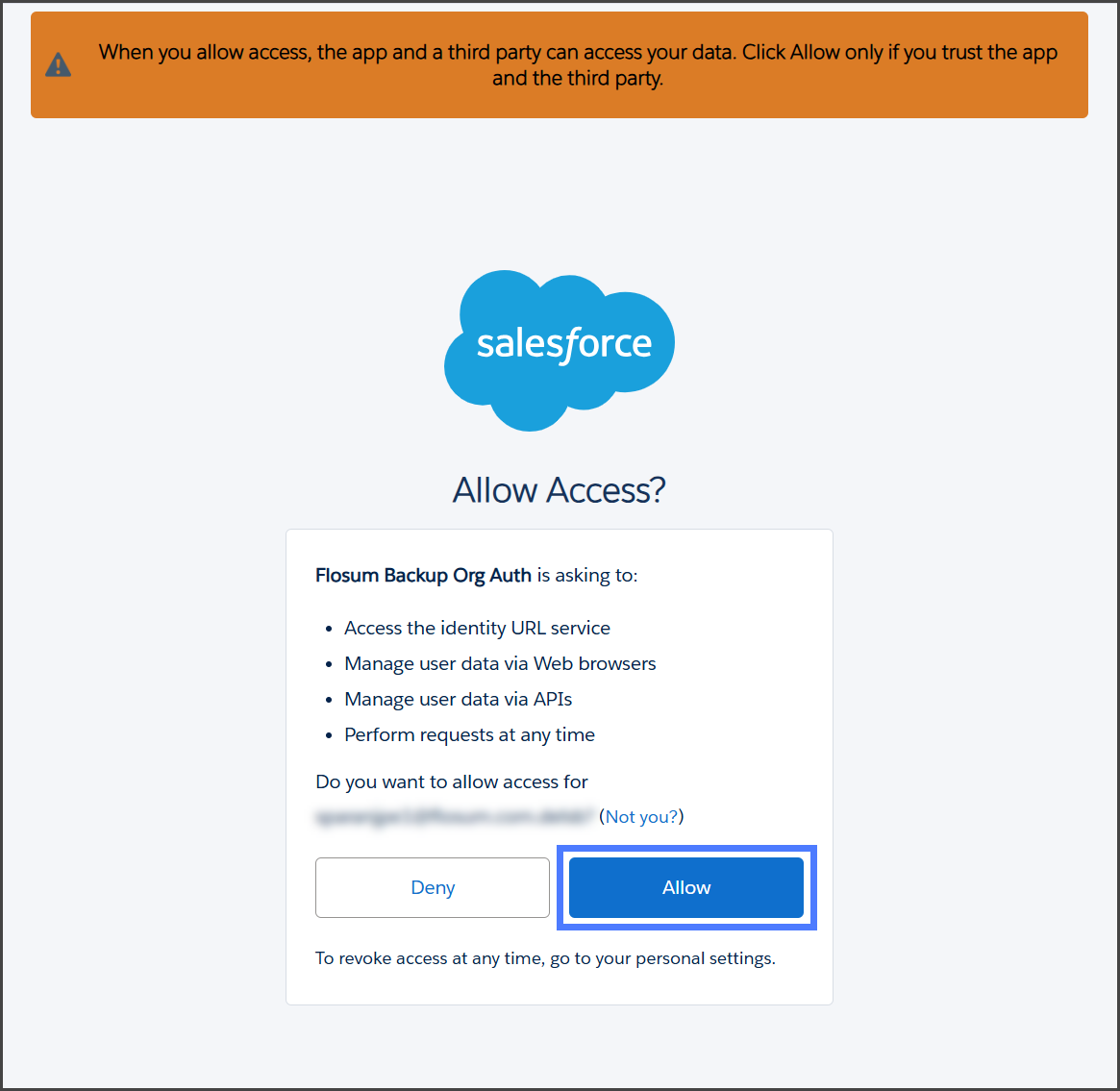
Task: Select "Manage user data via APIs" permission
Action: pyautogui.click(x=458, y=699)
